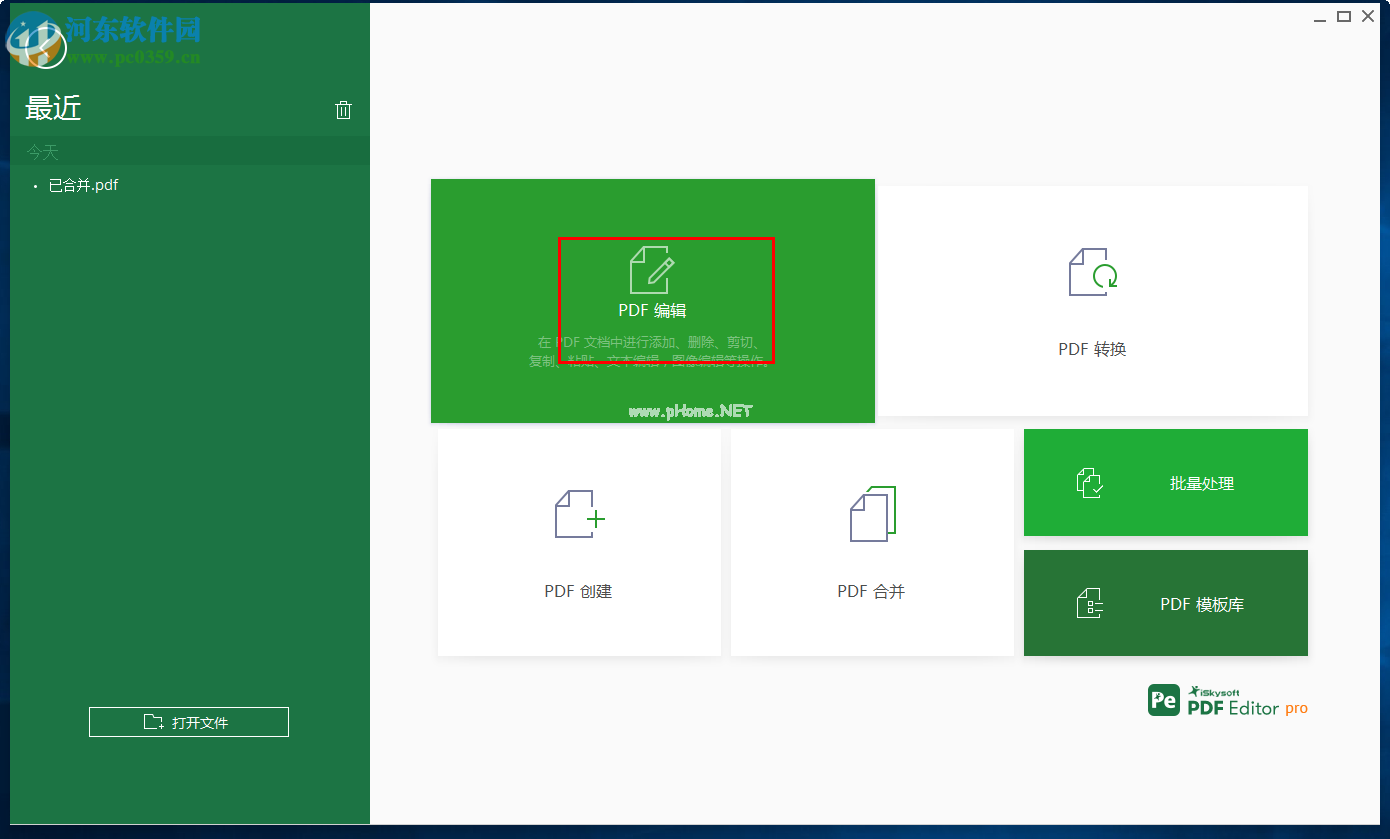The width and height of the screenshot is (1390, 839).
Task: Clear recent list with trash icon
Action: click(x=343, y=110)
